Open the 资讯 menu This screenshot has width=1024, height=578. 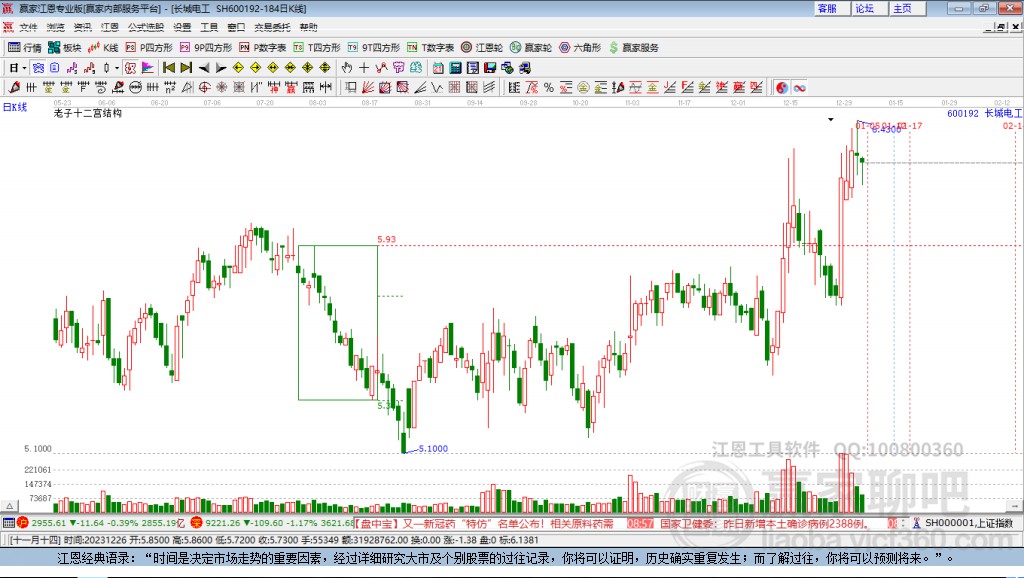point(82,27)
